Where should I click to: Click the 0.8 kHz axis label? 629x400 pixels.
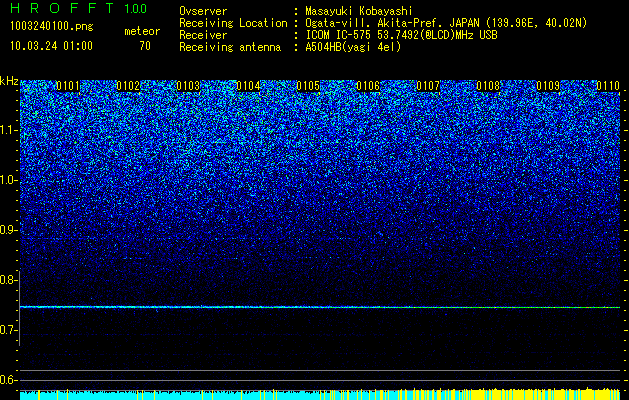8,280
